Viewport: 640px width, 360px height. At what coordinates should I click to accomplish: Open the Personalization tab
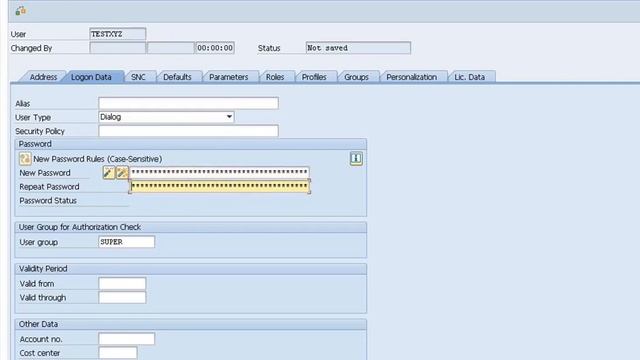click(x=411, y=77)
